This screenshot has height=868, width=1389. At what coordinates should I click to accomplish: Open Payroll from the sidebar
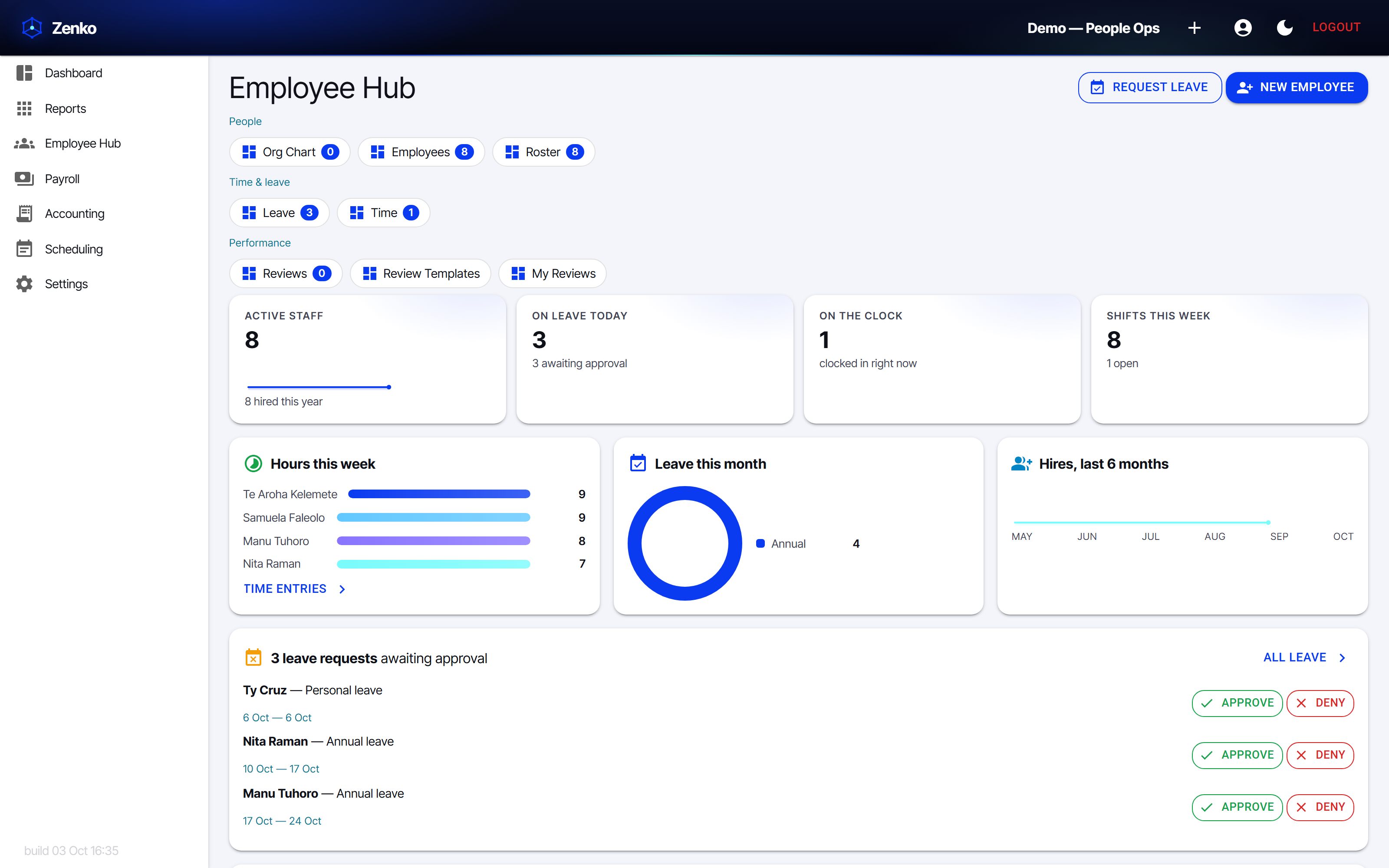[104, 179]
